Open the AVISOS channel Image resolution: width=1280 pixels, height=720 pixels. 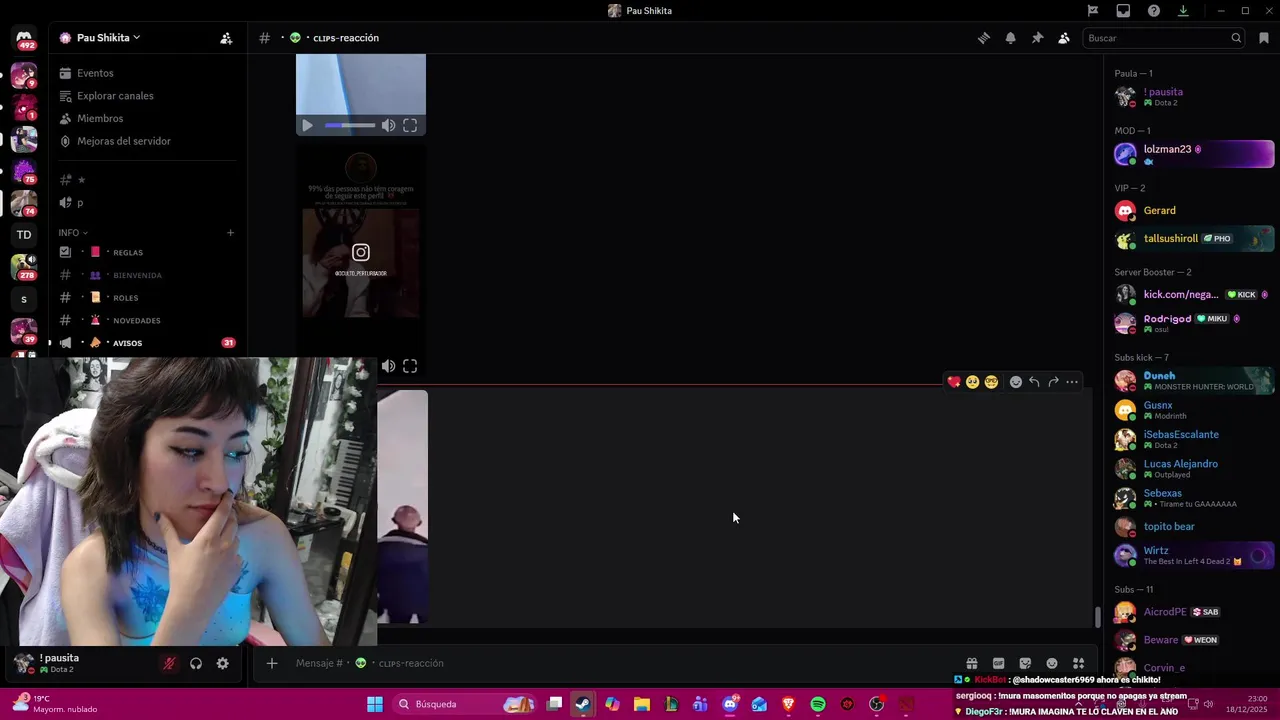coord(148,343)
